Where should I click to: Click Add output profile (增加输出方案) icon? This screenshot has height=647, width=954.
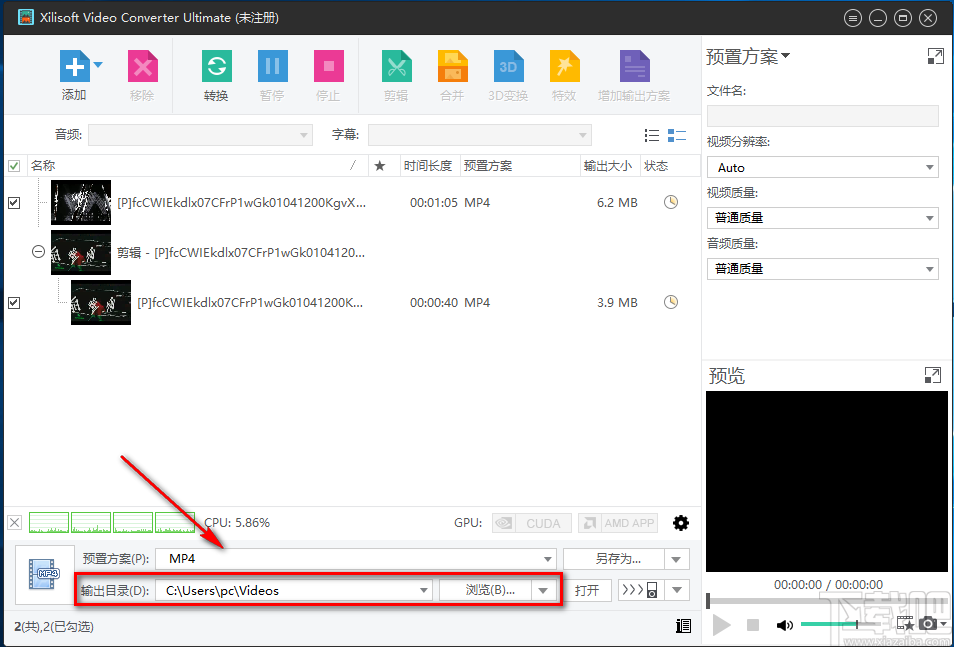[x=635, y=66]
